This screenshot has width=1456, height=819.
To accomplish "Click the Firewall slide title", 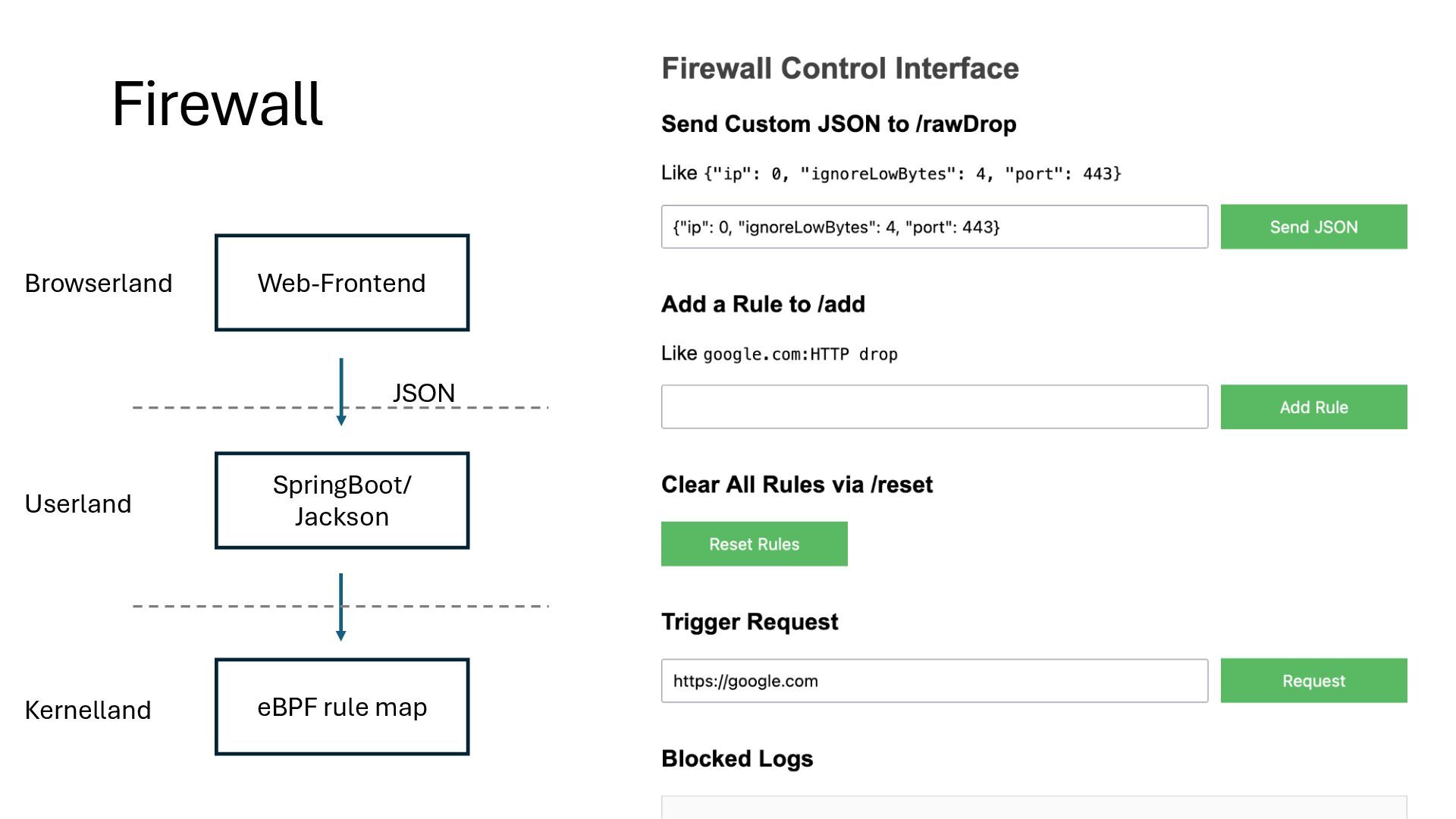I will pyautogui.click(x=218, y=104).
